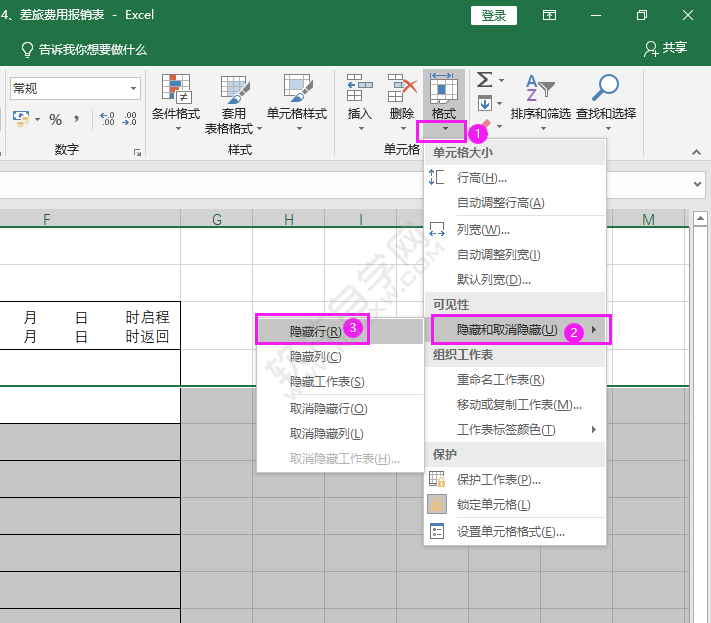Expand the 格式 dropdown arrow

tap(442, 130)
